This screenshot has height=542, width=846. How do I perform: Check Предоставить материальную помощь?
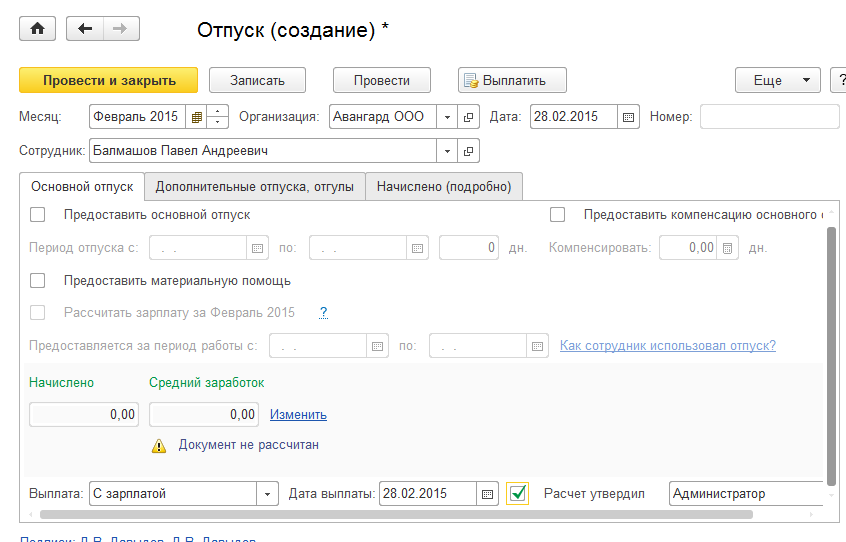click(x=38, y=281)
